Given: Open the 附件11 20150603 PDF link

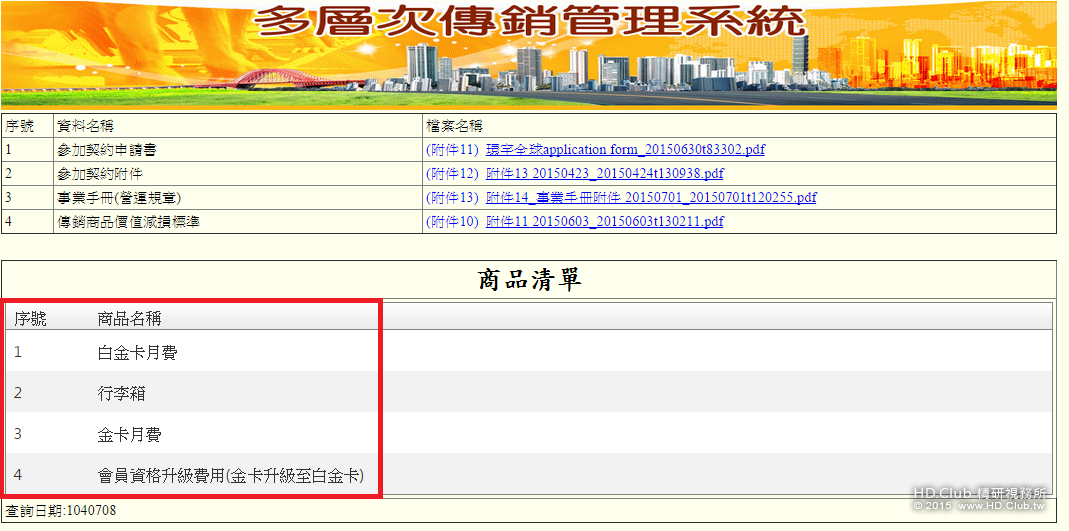Looking at the screenshot, I should point(604,222).
